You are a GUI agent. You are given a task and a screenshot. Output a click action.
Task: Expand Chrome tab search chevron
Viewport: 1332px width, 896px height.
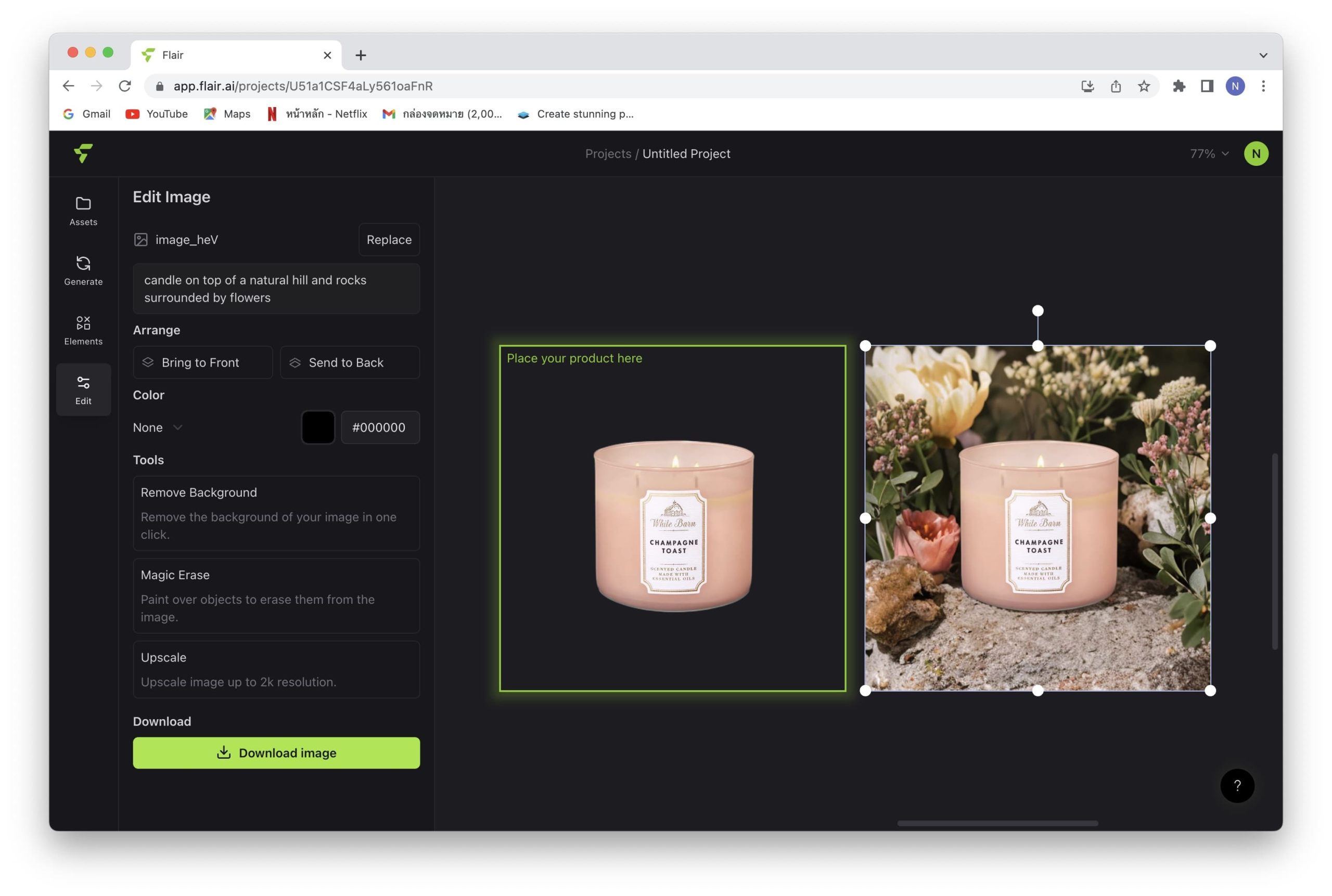(x=1263, y=56)
